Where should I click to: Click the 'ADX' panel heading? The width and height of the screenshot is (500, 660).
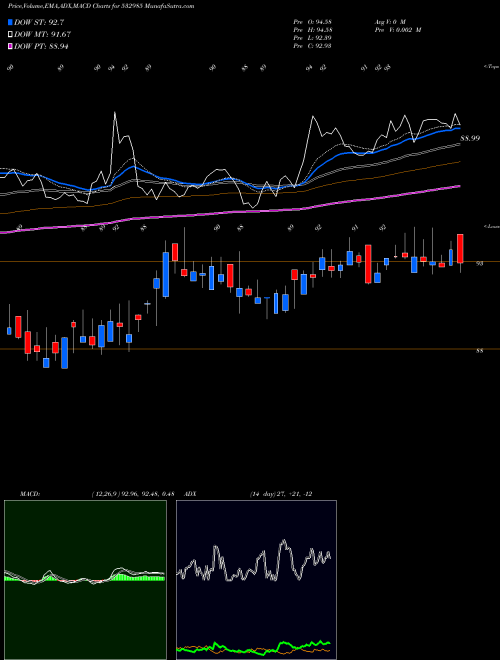tap(190, 494)
